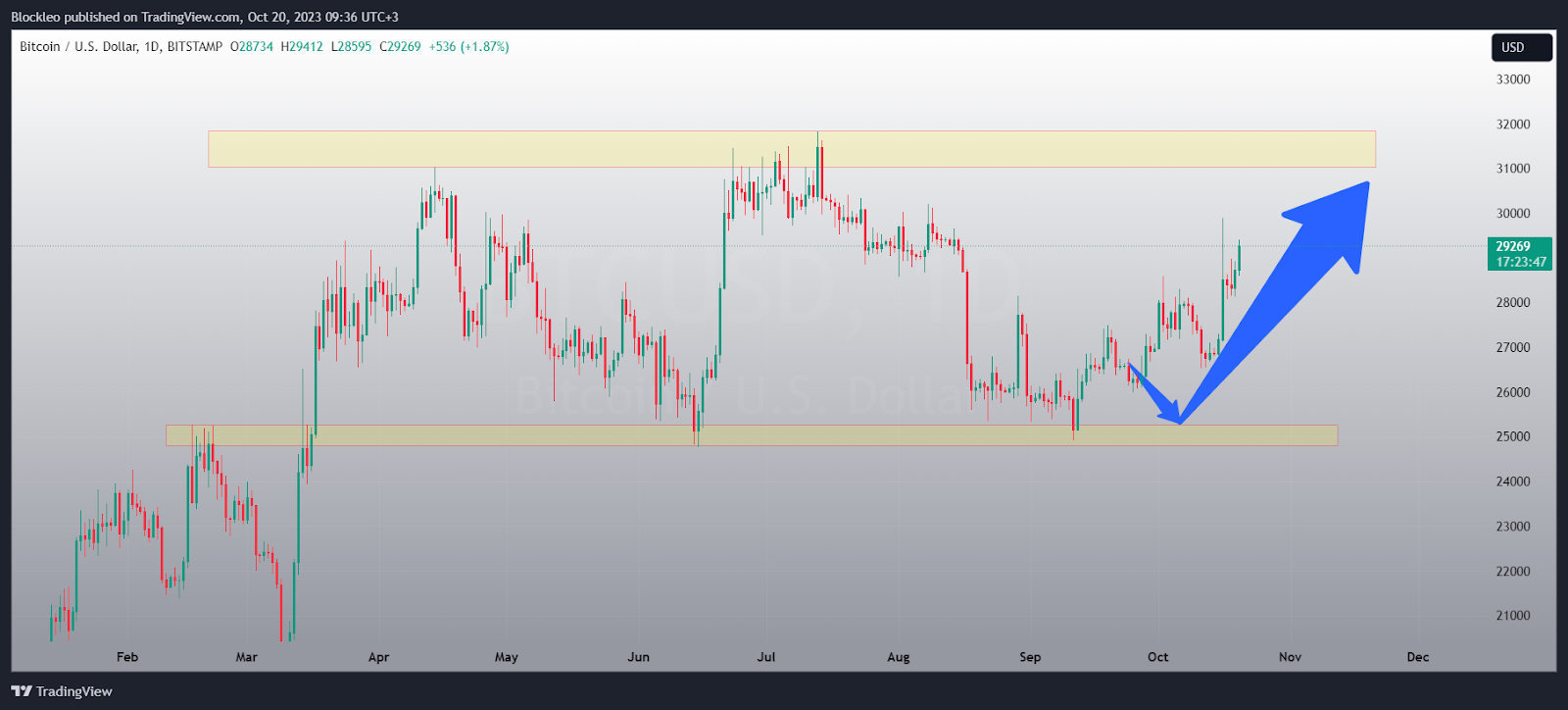Click the 21000 price axis label

[x=1512, y=616]
